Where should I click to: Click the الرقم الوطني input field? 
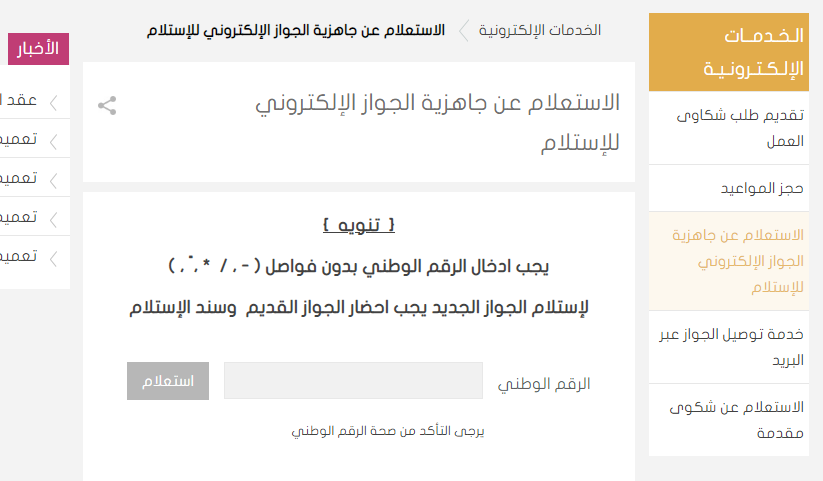[x=353, y=381]
